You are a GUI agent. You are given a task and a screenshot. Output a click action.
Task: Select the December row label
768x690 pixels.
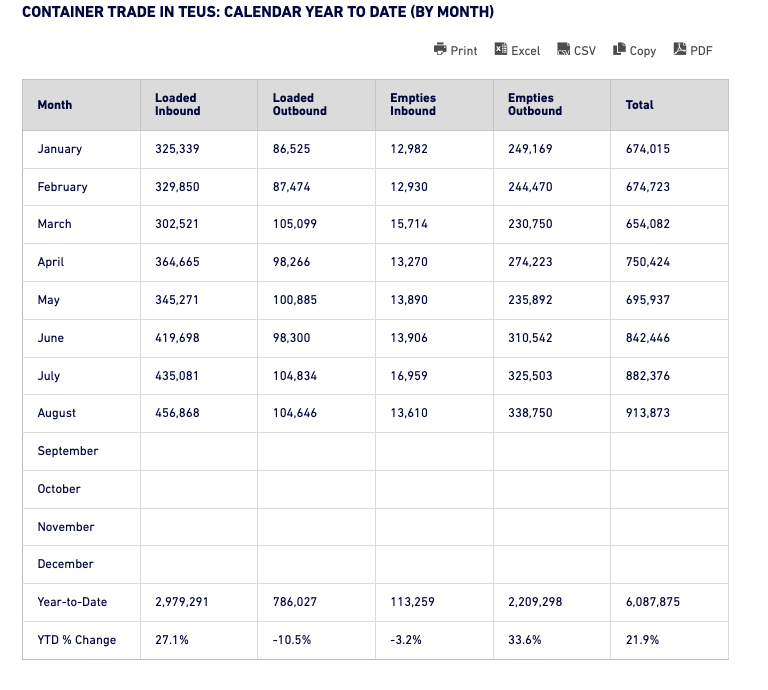[x=65, y=564]
